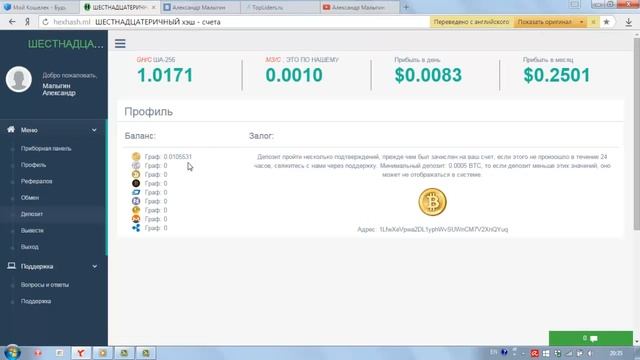Click the user avatar picture in the sidebar

[x=19, y=79]
